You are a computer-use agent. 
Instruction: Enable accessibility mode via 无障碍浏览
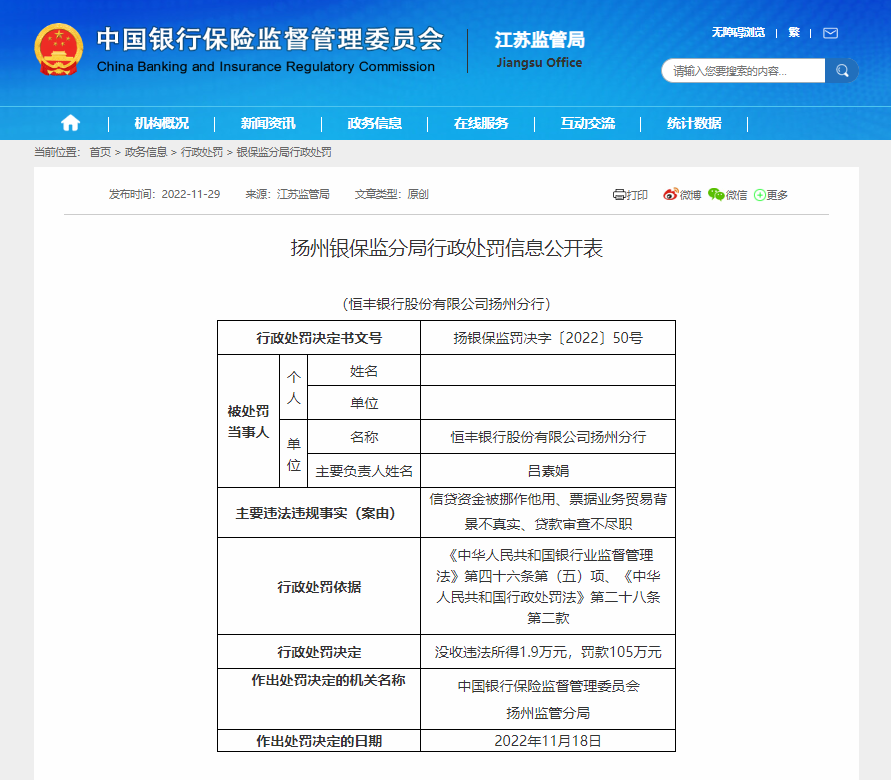pyautogui.click(x=740, y=32)
